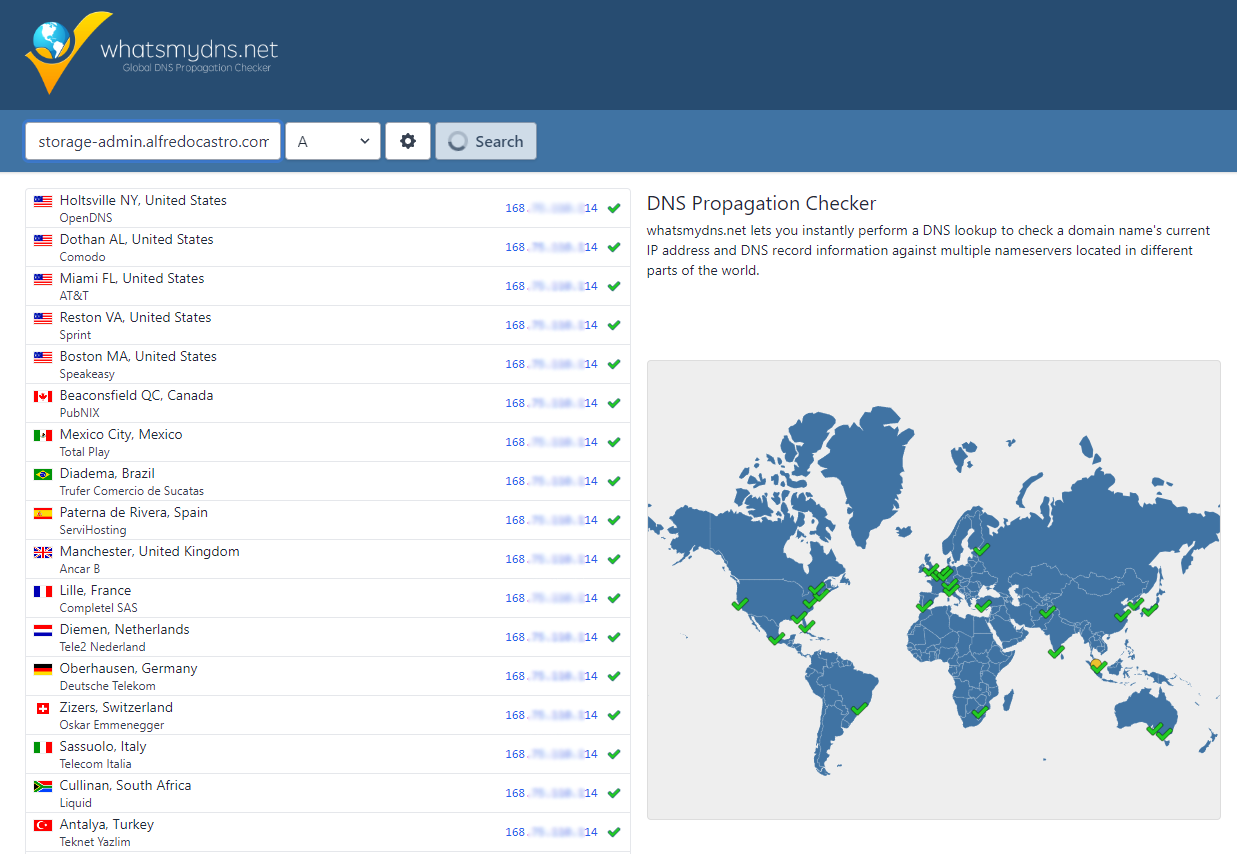Click the 'Trufer Comercio de Sucatas' text

(x=132, y=491)
